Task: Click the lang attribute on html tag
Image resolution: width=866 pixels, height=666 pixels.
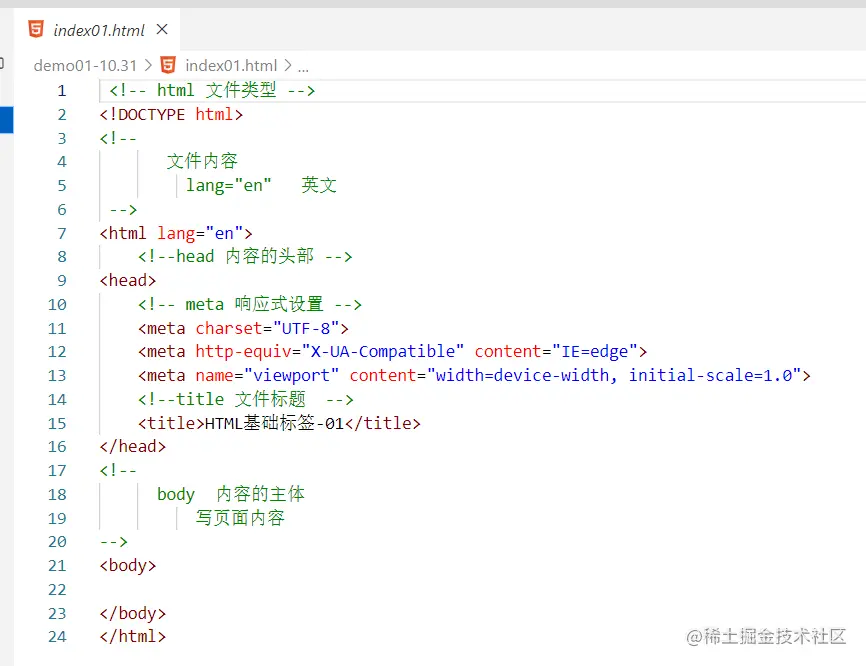Action: [176, 234]
